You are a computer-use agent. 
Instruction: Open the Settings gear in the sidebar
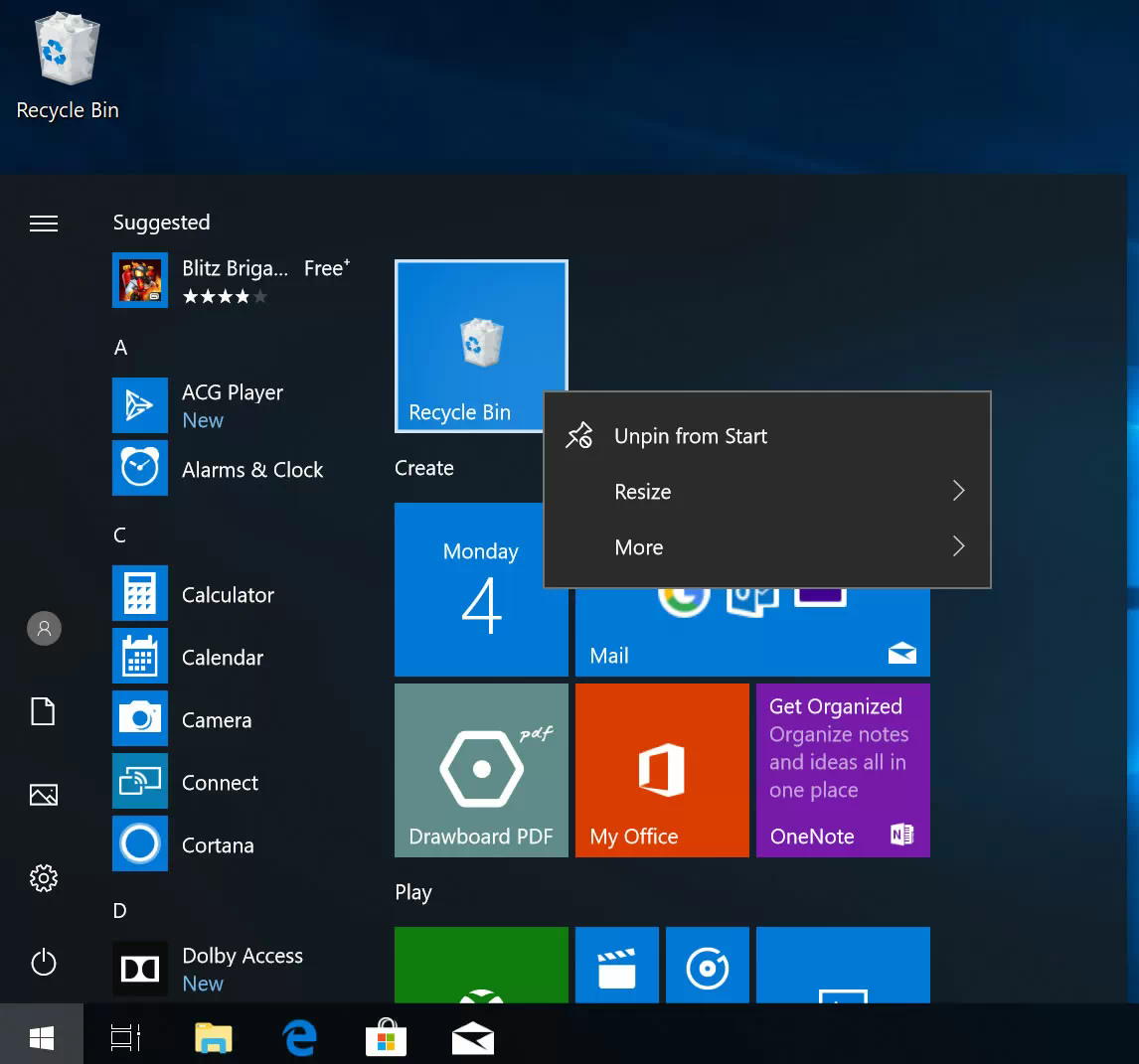43,878
